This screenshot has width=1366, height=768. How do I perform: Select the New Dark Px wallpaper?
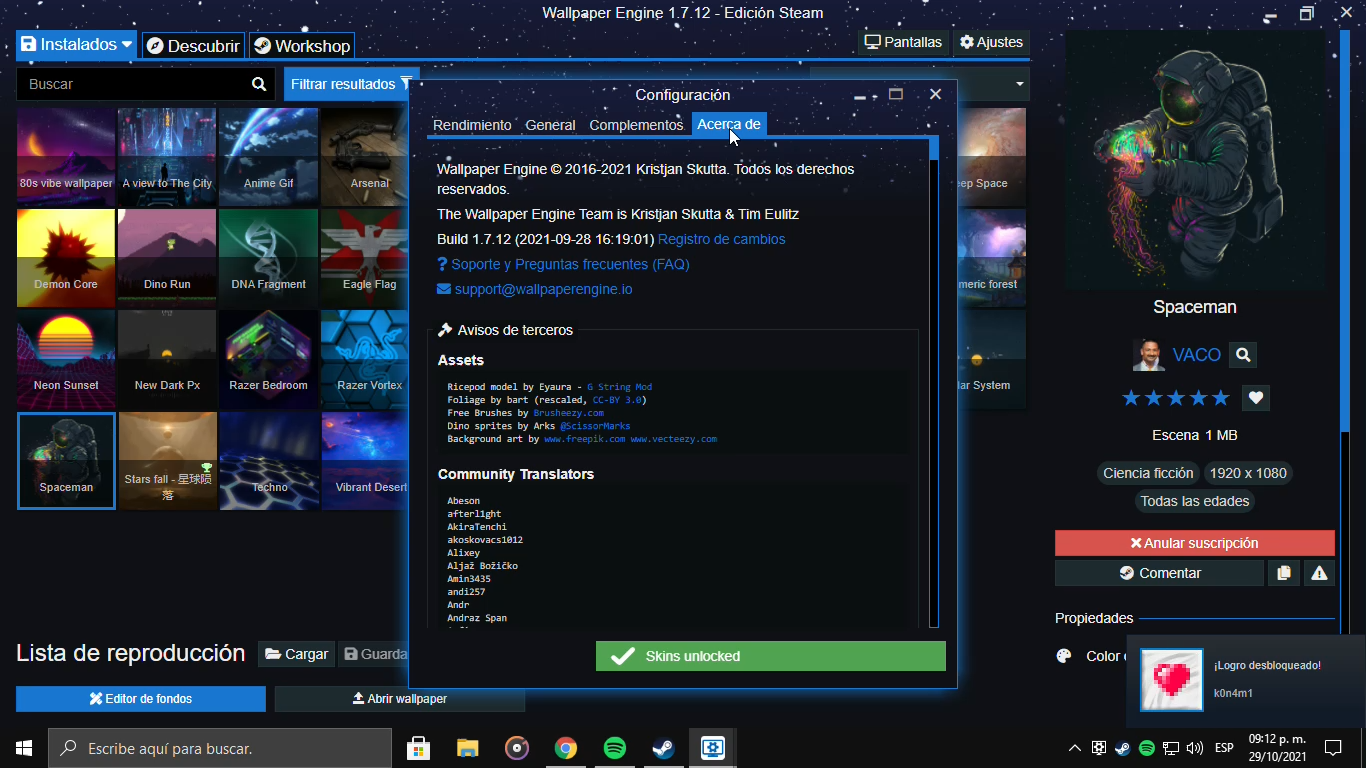(167, 359)
